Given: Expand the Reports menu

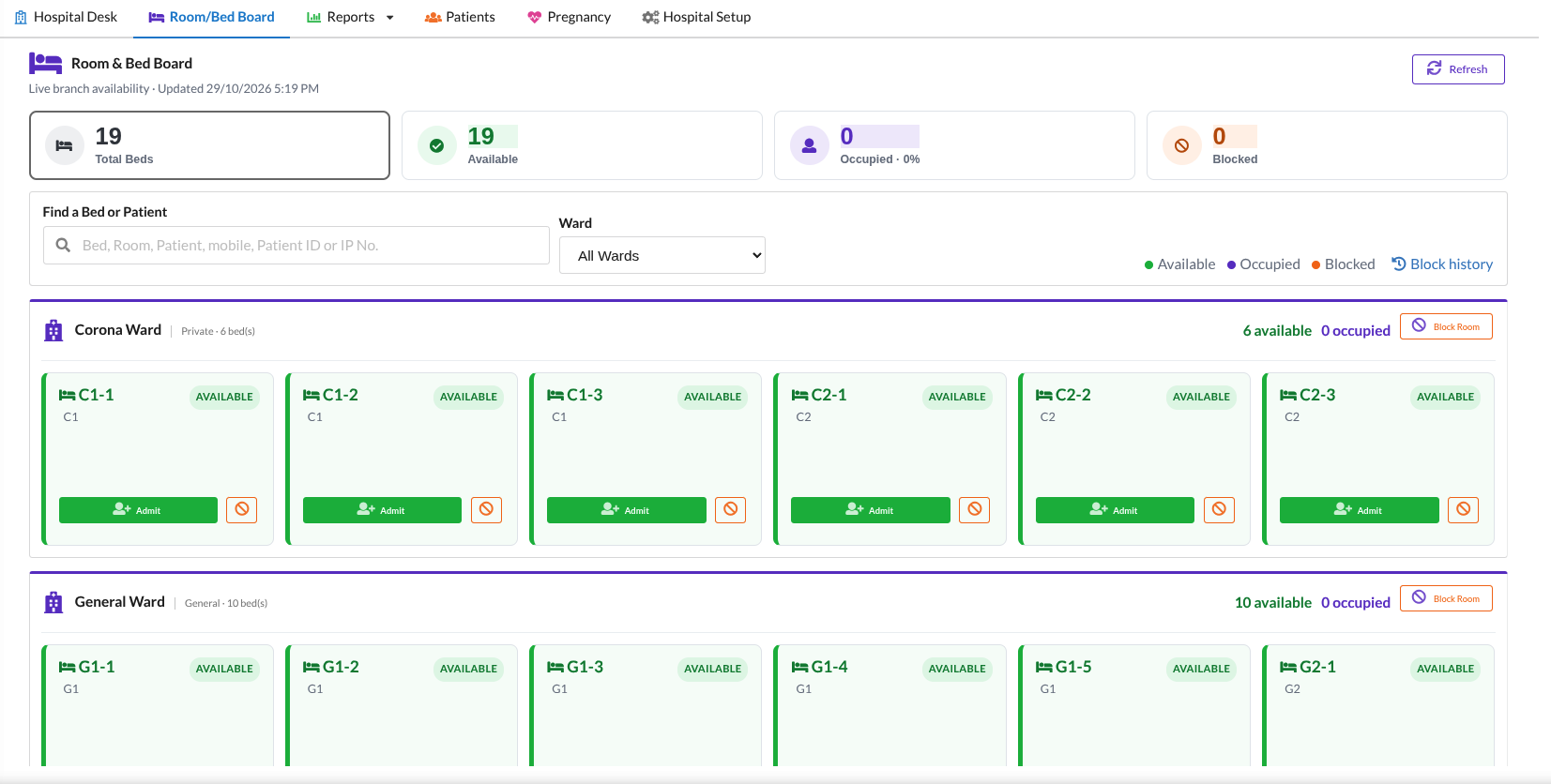Looking at the screenshot, I should click(x=351, y=17).
